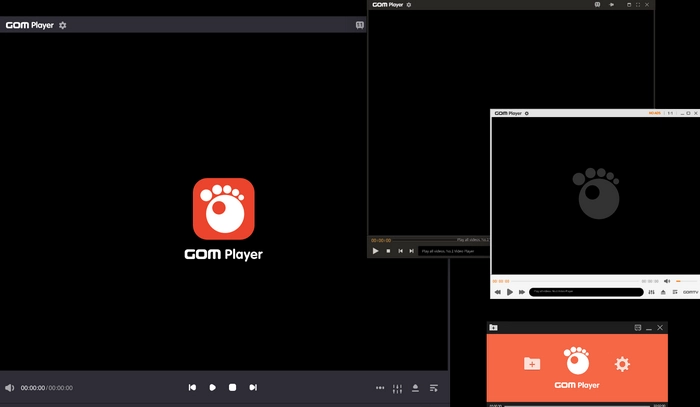Switch dark top player to fullscreen mode
Image resolution: width=700 pixels, height=407 pixels.
638,4
